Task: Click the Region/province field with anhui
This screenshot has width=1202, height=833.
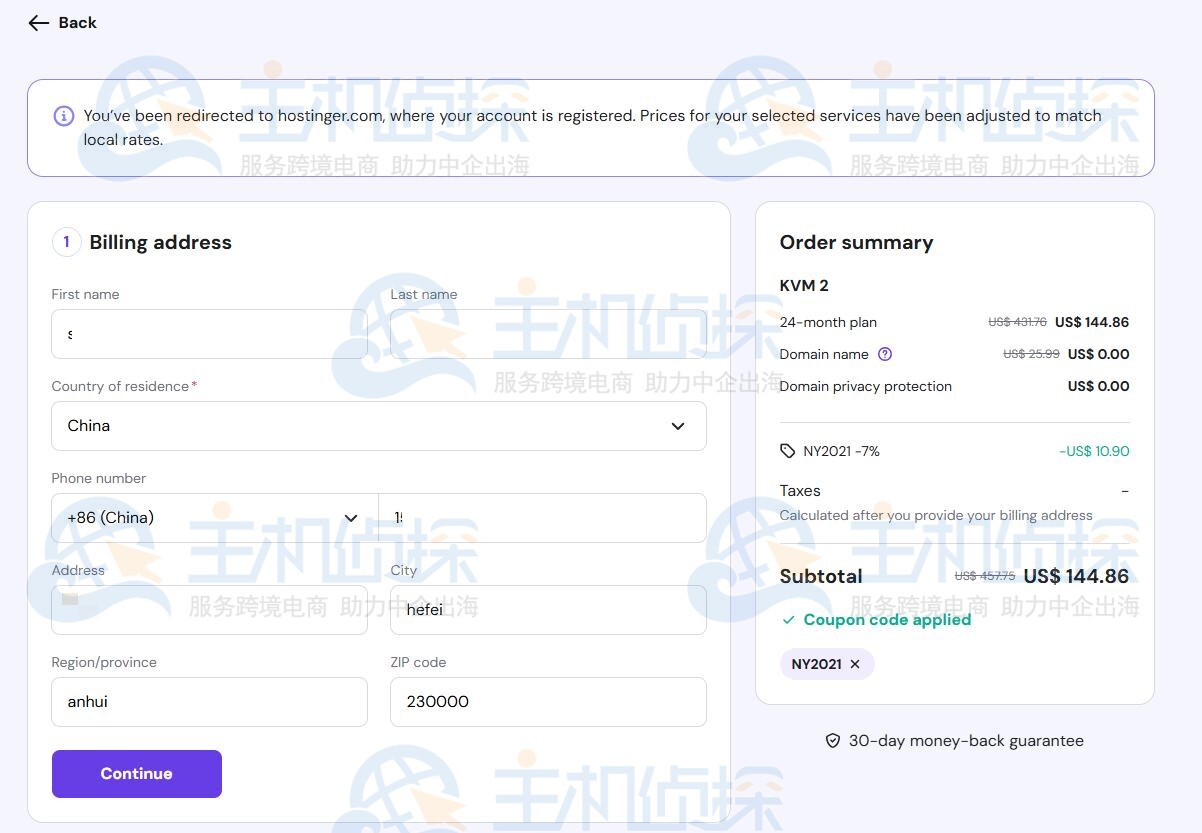Action: [x=209, y=702]
